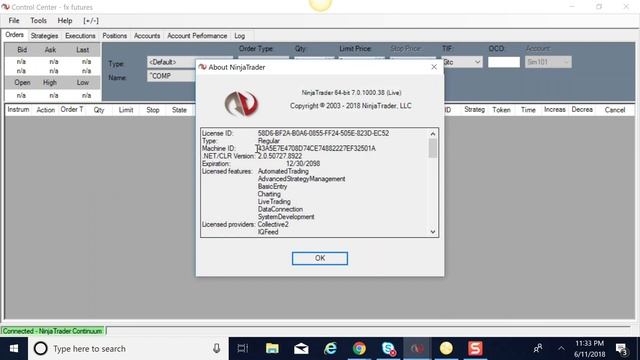
Task: Click the Action column header
Action: [45, 110]
